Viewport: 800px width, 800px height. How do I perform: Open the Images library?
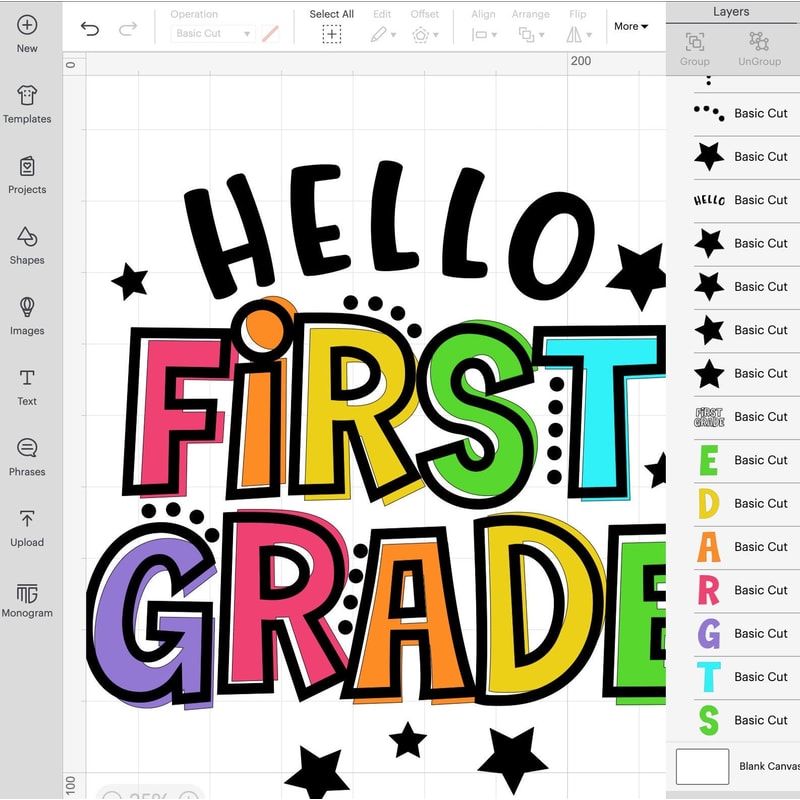27,314
